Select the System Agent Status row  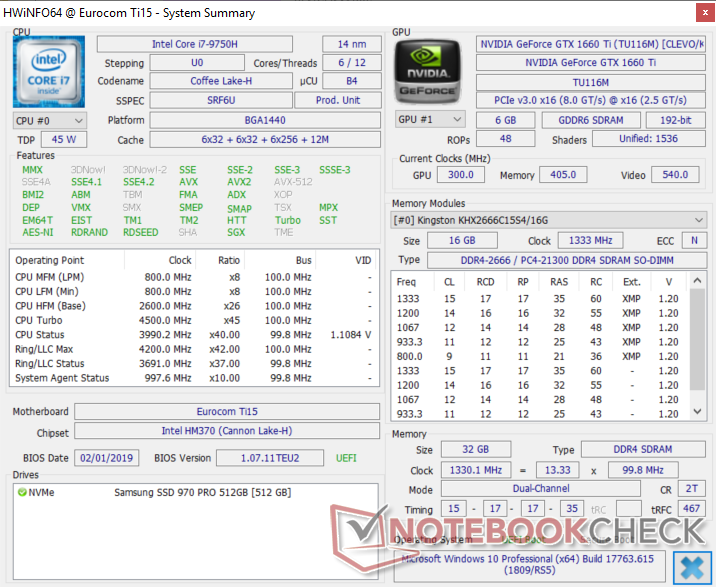(194, 378)
